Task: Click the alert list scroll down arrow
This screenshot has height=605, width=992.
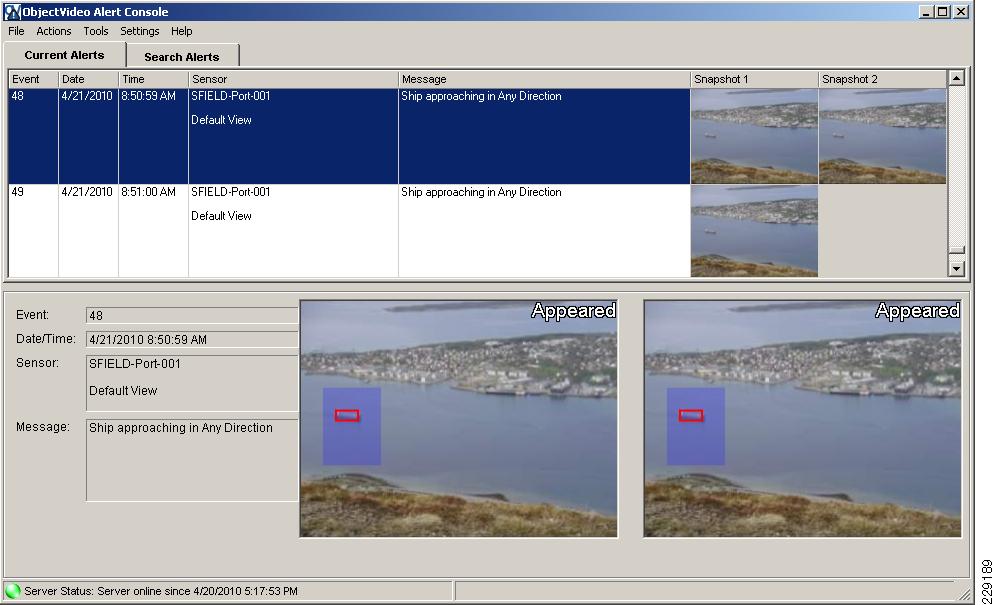Action: (x=957, y=269)
